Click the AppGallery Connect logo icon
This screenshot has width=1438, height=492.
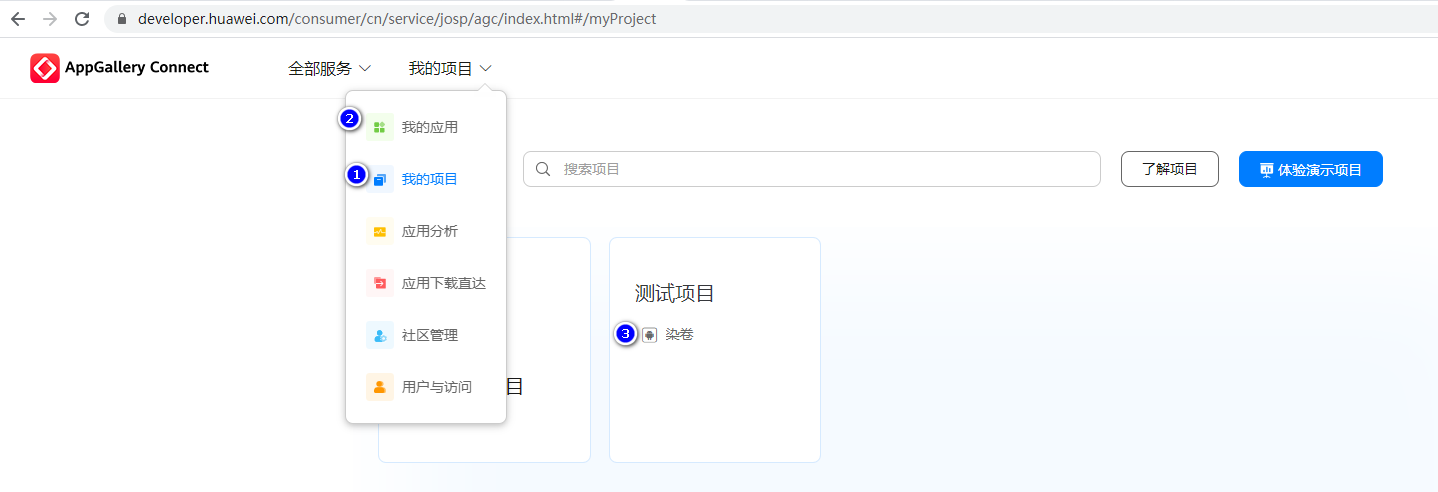(45, 68)
